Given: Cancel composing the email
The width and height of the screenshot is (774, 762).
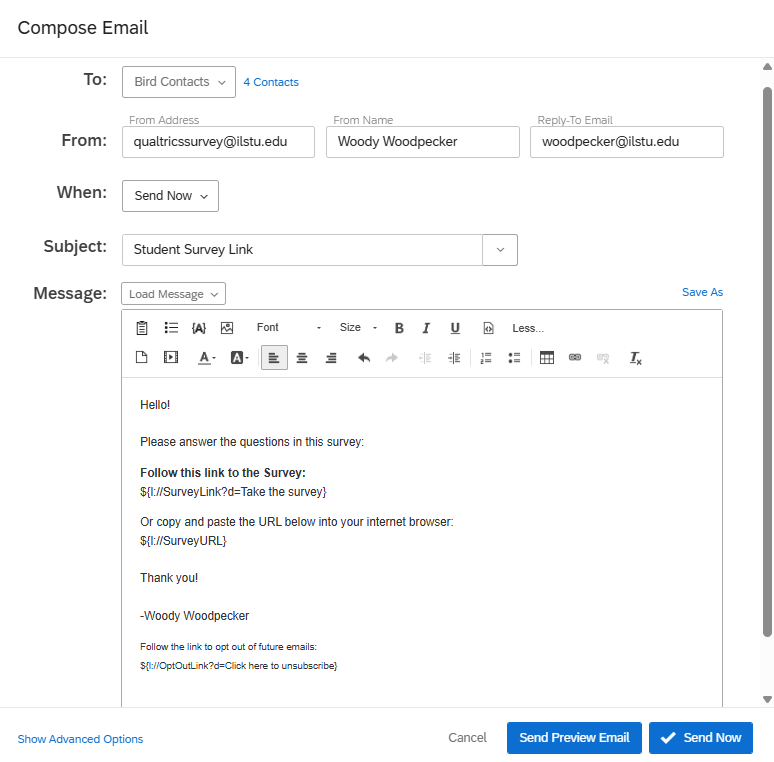Looking at the screenshot, I should click(467, 737).
